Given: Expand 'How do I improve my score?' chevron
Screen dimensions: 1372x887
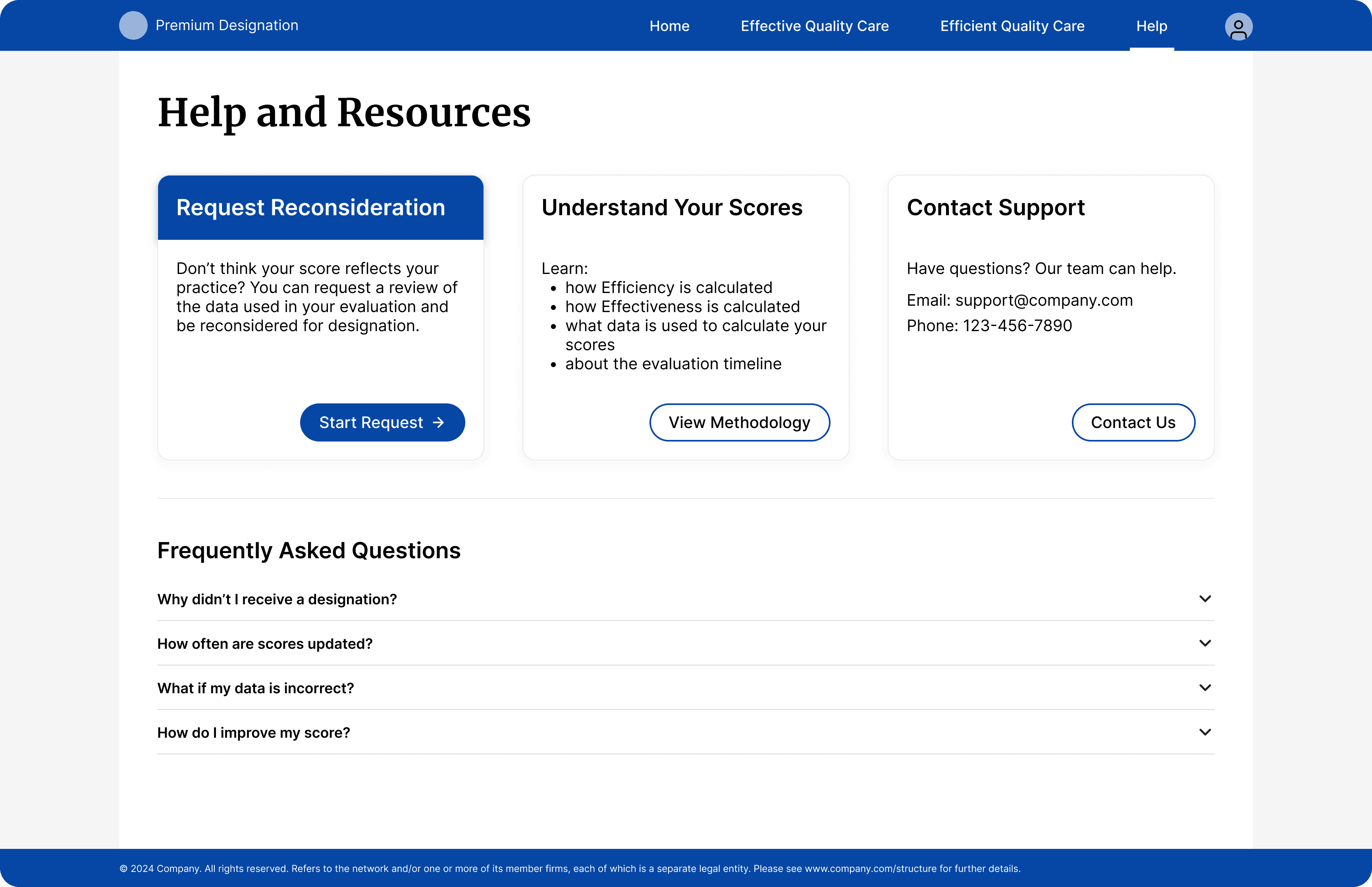Looking at the screenshot, I should coord(1204,732).
